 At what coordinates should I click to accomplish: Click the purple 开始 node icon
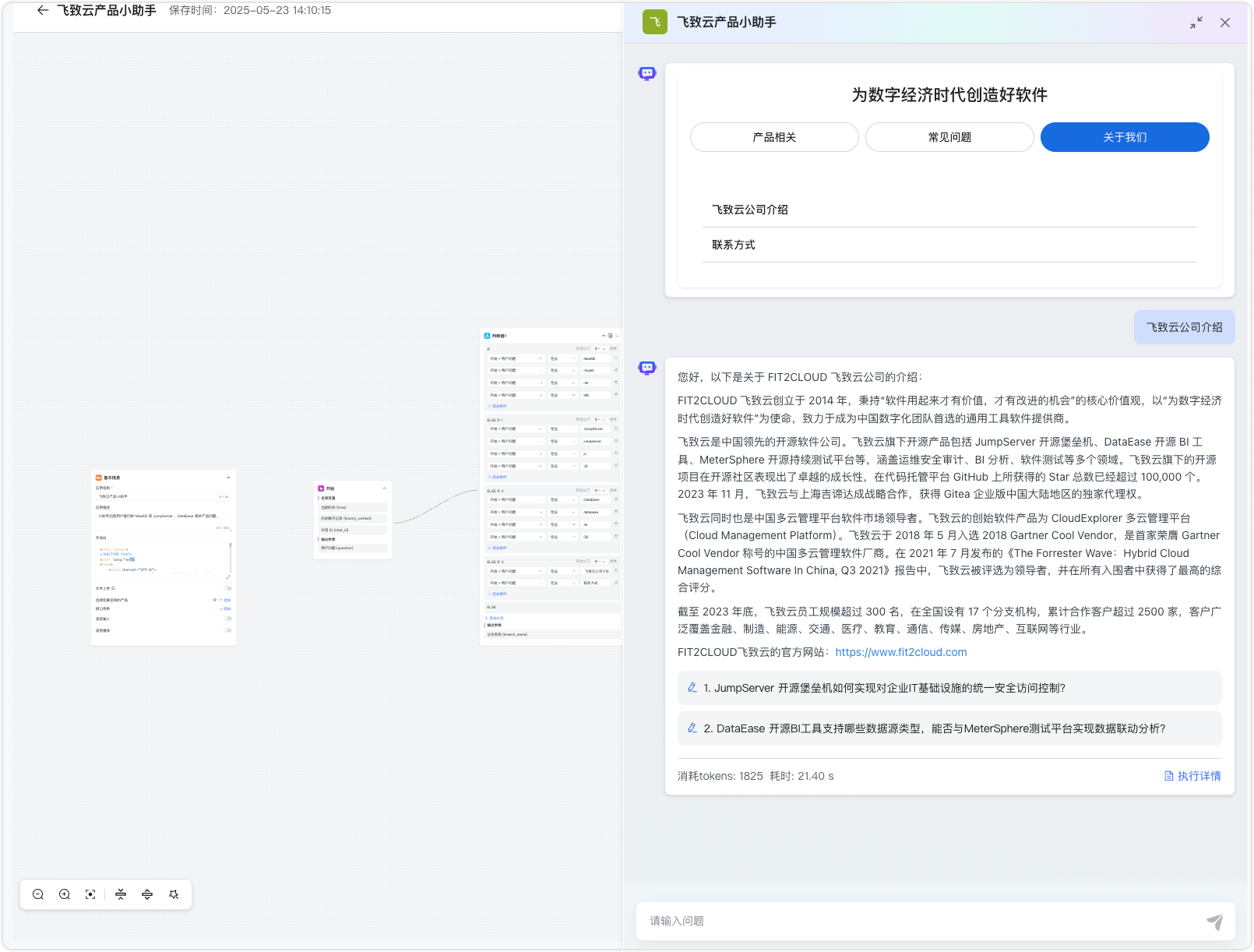pos(321,488)
